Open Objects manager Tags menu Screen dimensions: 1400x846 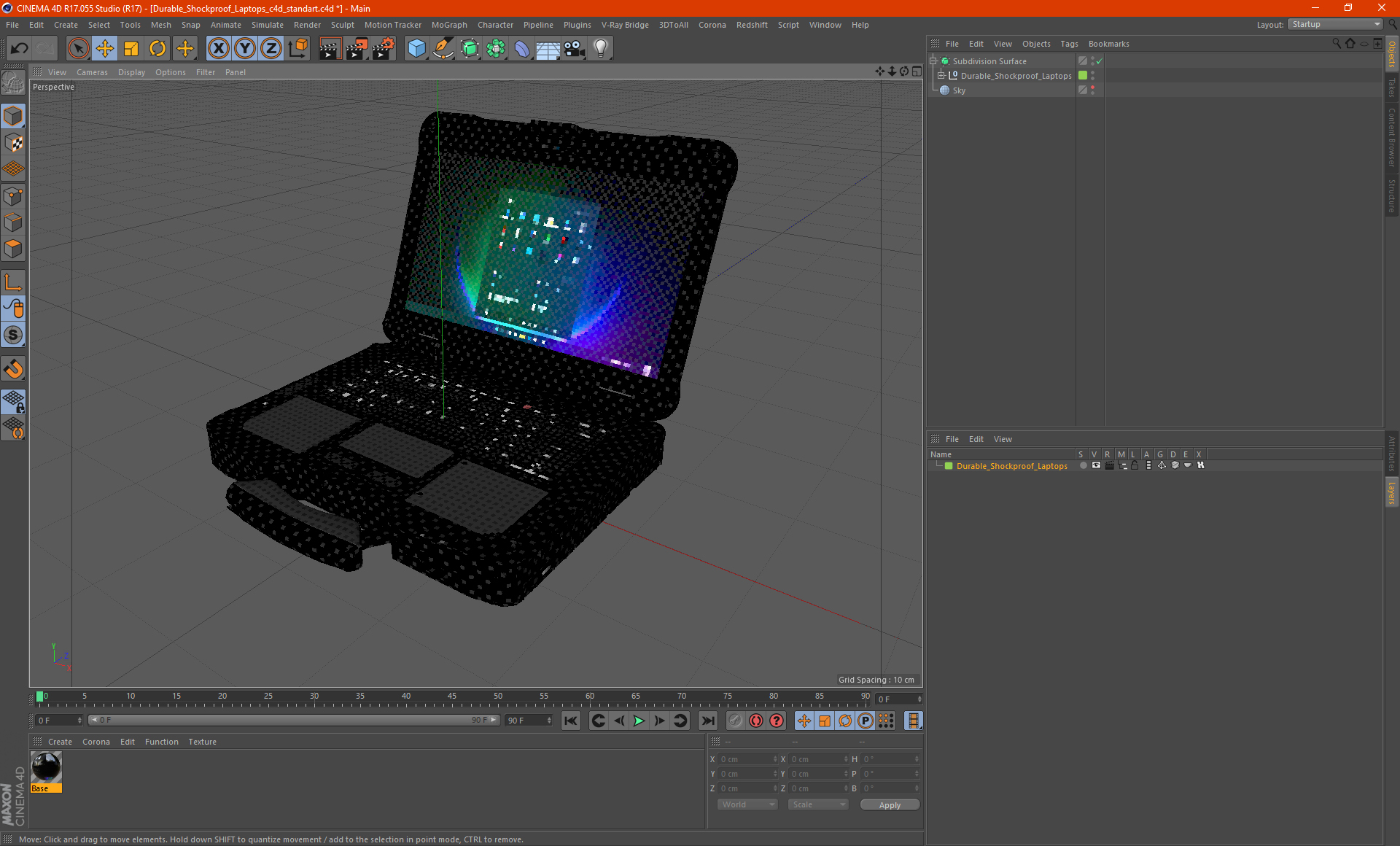click(x=1069, y=44)
